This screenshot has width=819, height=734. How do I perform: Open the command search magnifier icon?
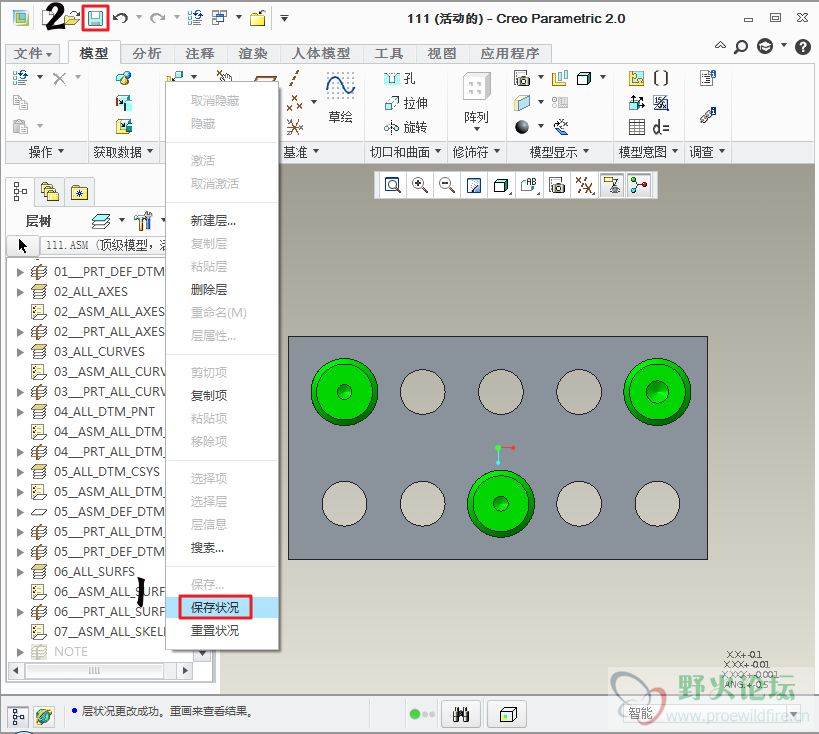tap(741, 47)
